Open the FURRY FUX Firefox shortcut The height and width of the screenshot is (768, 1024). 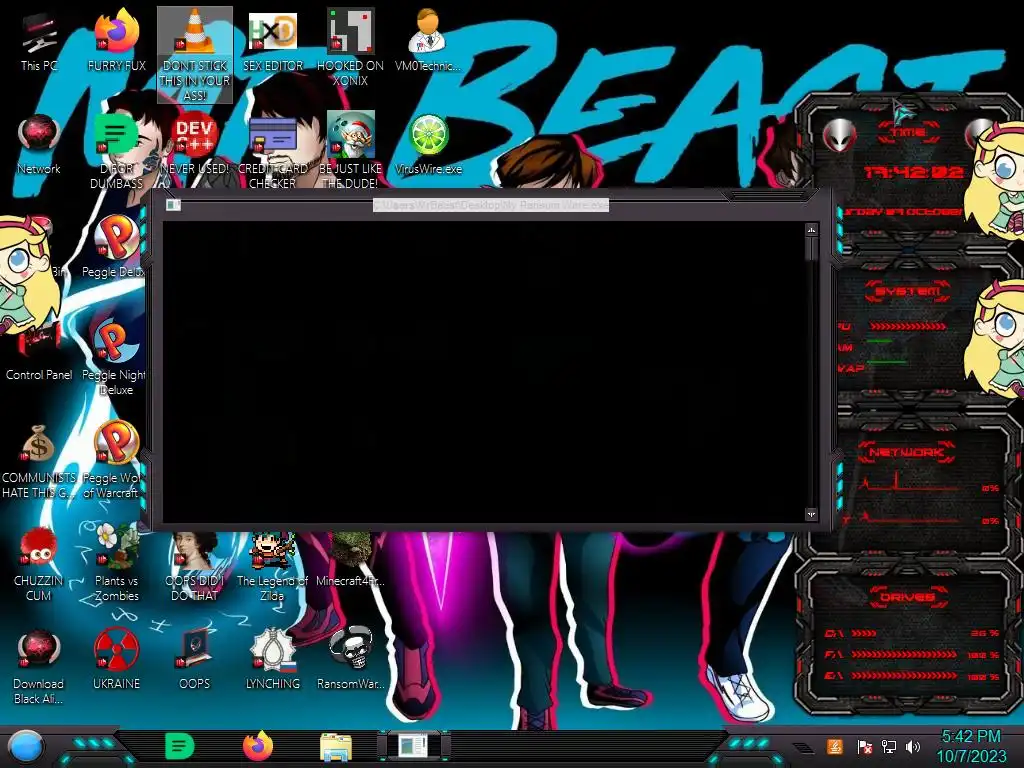116,40
